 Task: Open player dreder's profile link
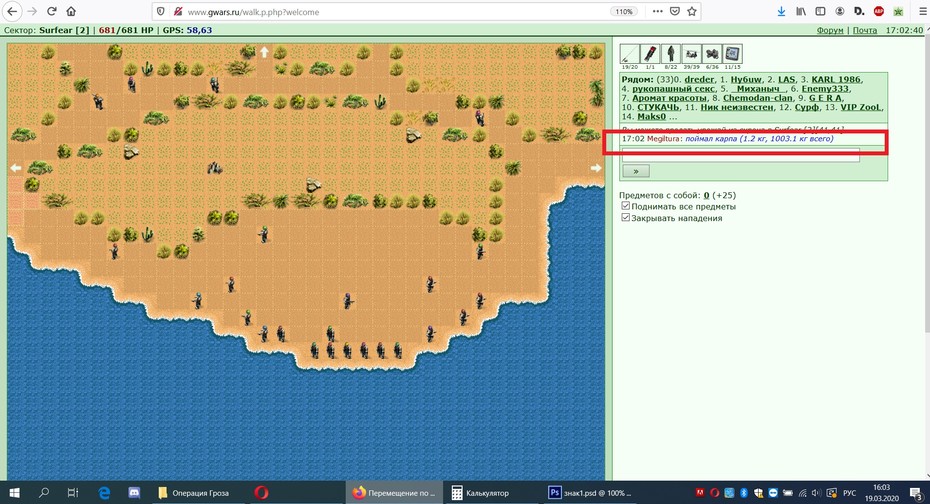click(x=699, y=79)
